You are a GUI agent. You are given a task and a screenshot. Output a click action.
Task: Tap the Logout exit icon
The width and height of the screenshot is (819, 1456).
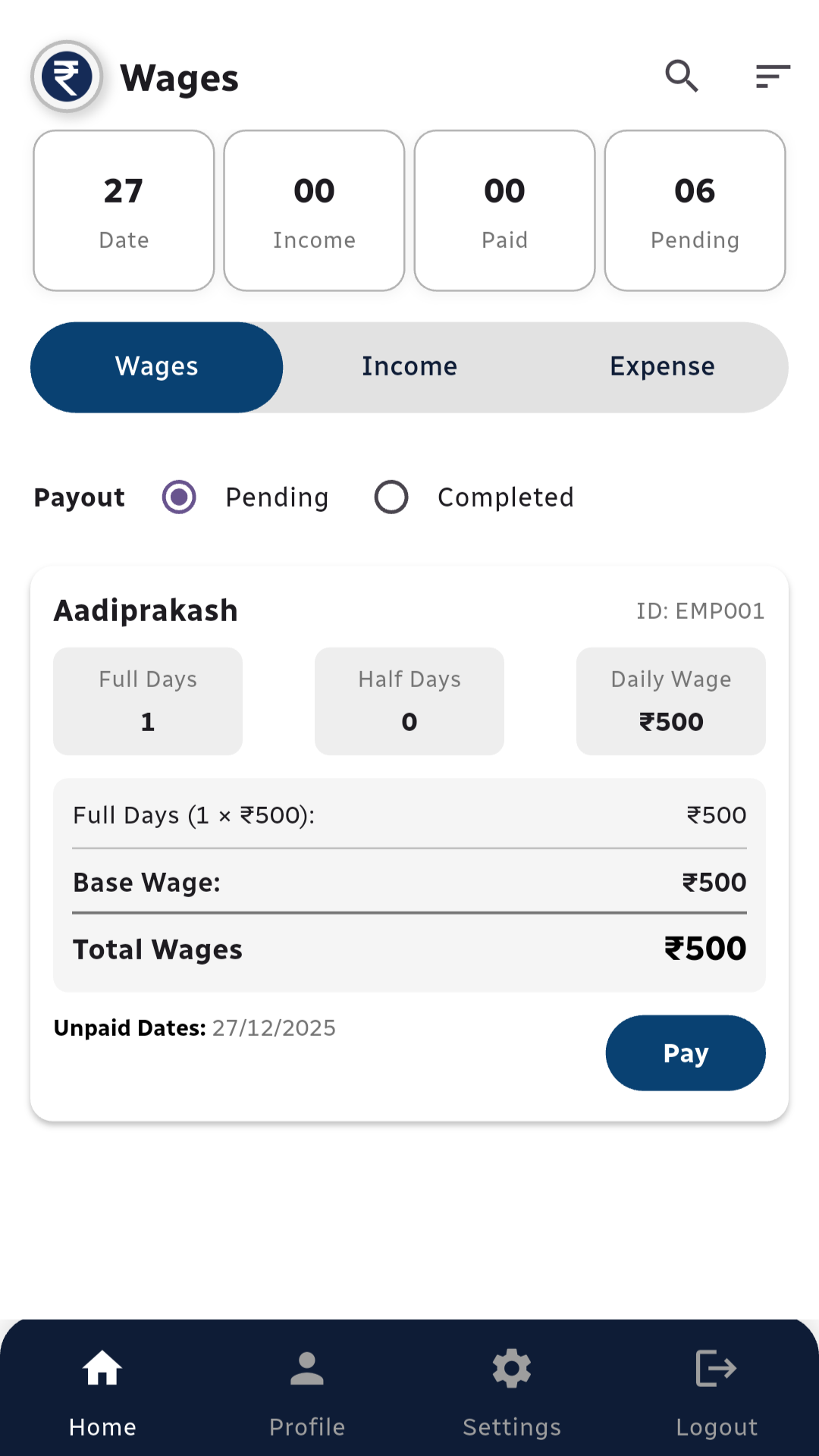(716, 1370)
